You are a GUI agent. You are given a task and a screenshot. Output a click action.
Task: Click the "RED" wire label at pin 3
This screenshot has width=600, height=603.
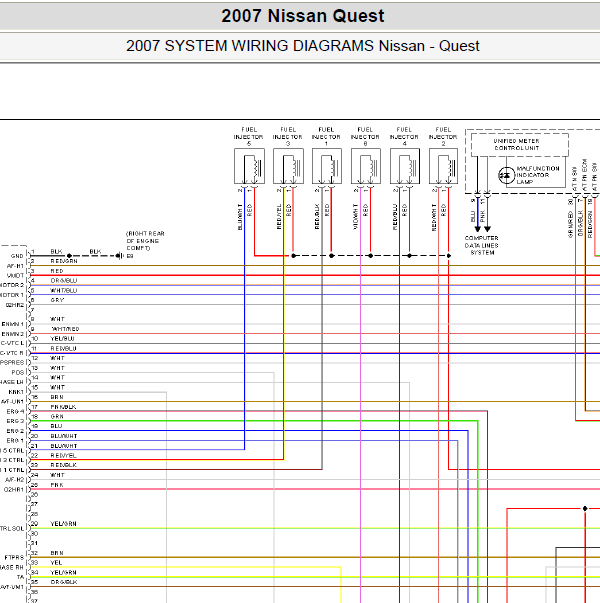[57, 271]
